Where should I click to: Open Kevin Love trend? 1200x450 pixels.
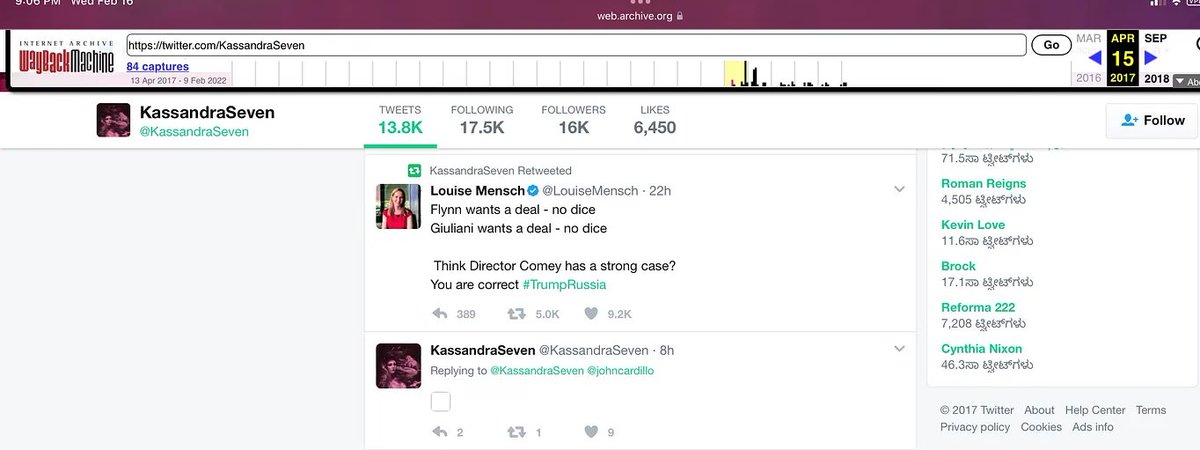click(x=973, y=225)
